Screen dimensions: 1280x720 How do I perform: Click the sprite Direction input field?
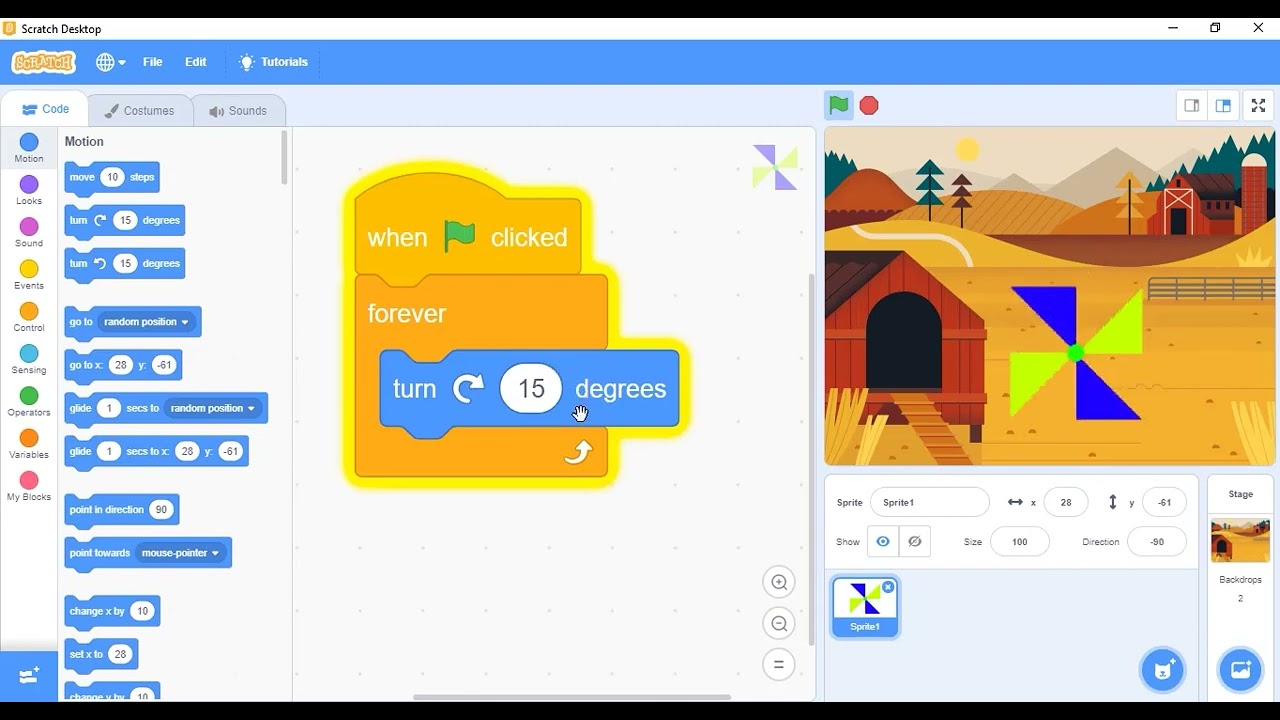(1156, 541)
